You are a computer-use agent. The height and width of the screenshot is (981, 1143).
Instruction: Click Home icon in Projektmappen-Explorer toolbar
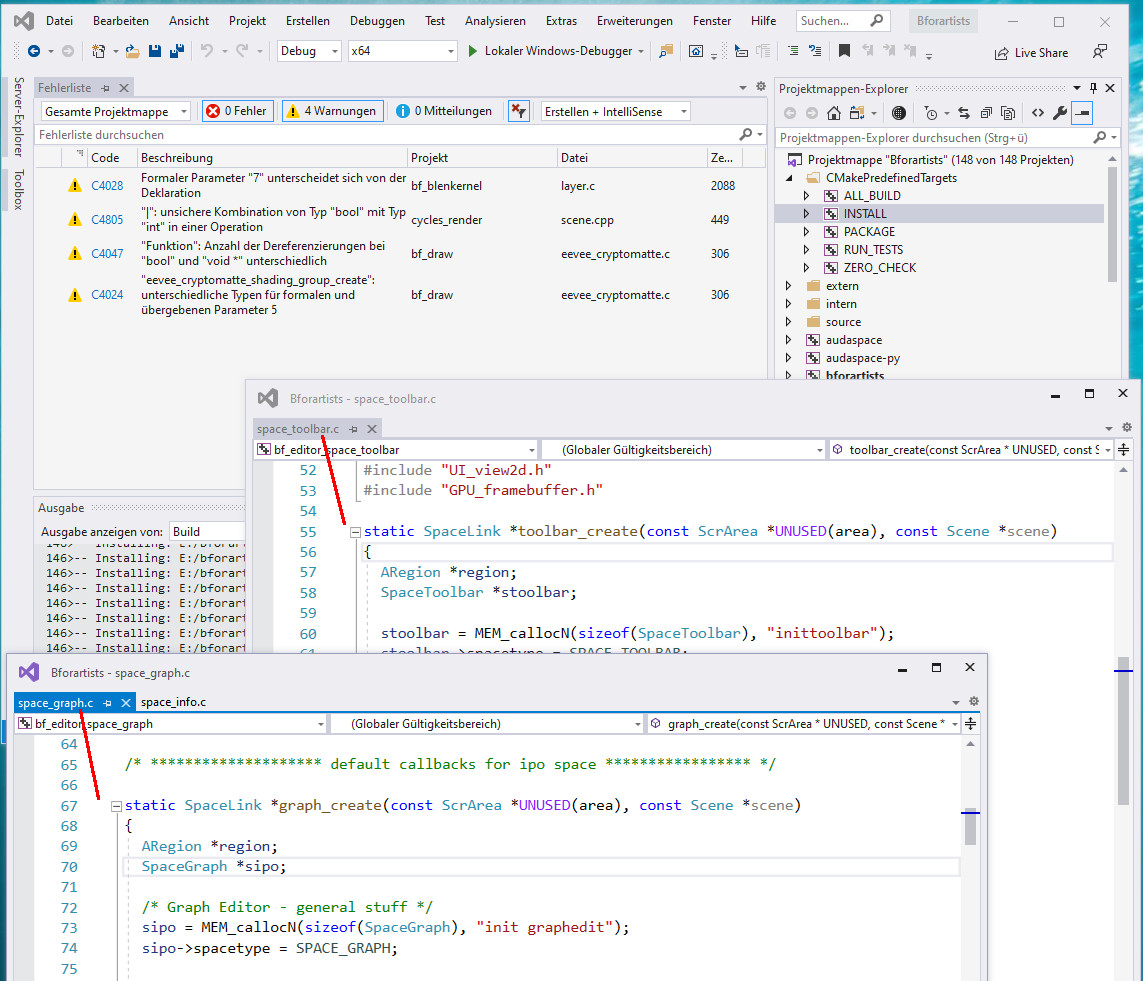pos(834,113)
